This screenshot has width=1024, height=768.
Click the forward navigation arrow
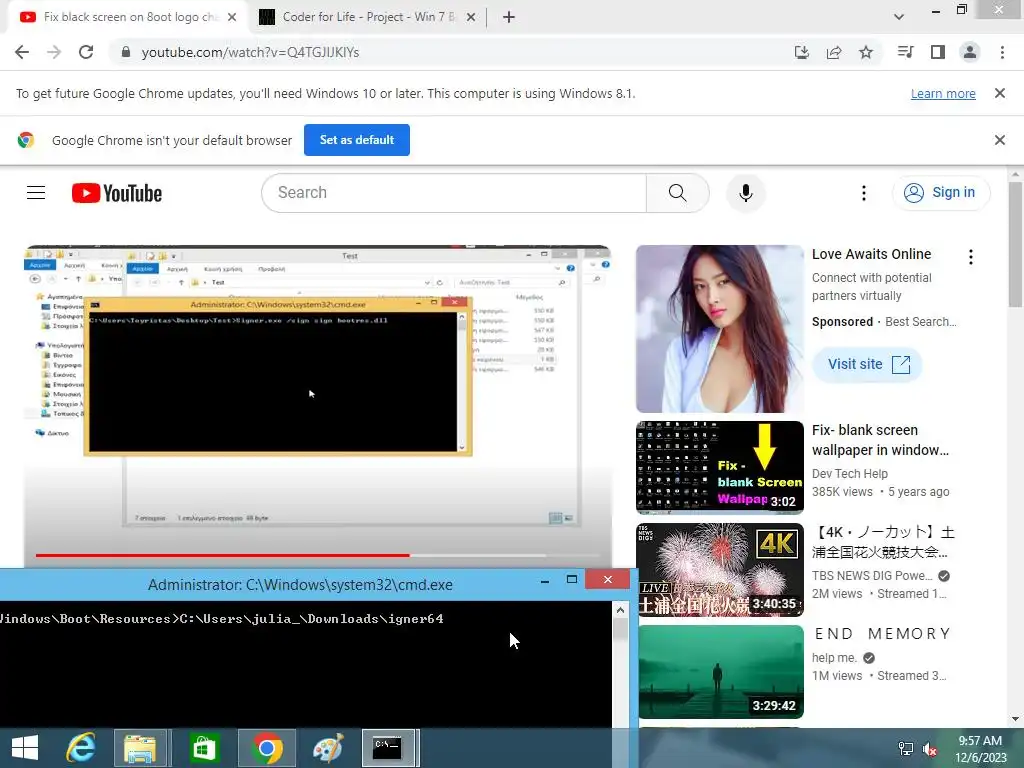[54, 52]
